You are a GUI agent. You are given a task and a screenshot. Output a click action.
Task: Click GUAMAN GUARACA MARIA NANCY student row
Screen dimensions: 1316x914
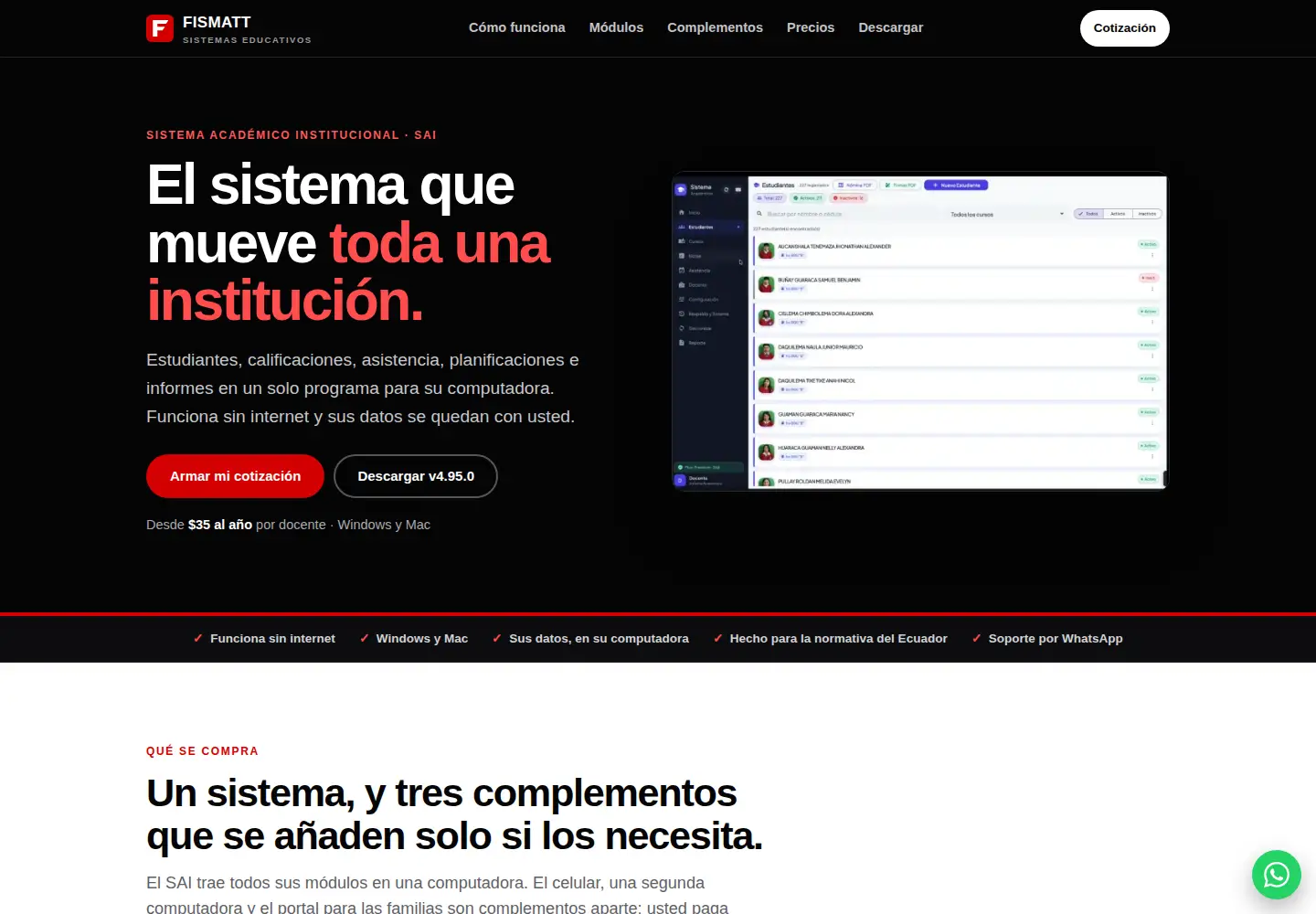(957, 419)
